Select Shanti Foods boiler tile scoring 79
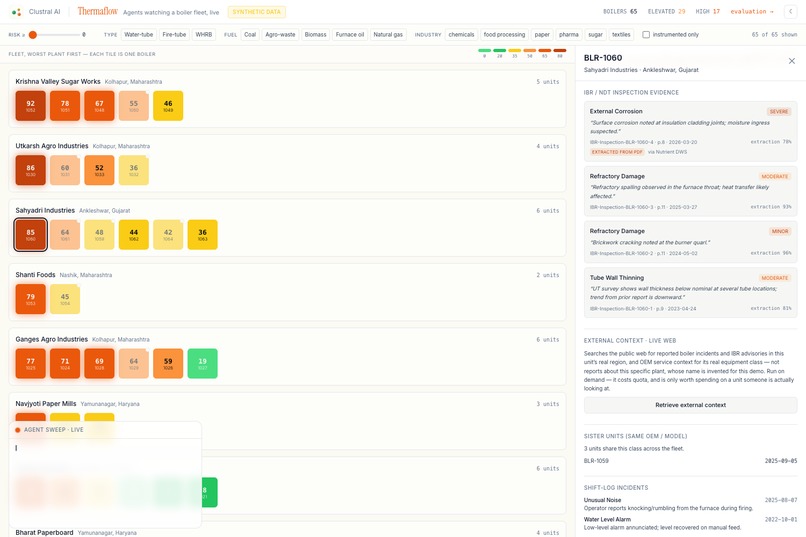This screenshot has width=806, height=537. pos(30,299)
